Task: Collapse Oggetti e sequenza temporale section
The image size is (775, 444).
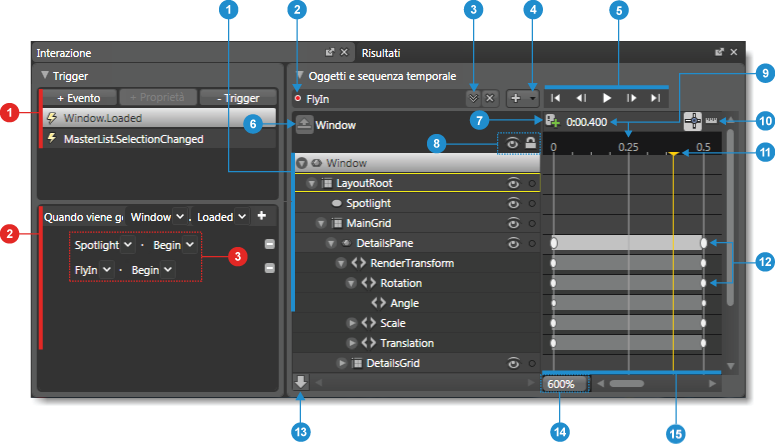Action: coord(299,75)
